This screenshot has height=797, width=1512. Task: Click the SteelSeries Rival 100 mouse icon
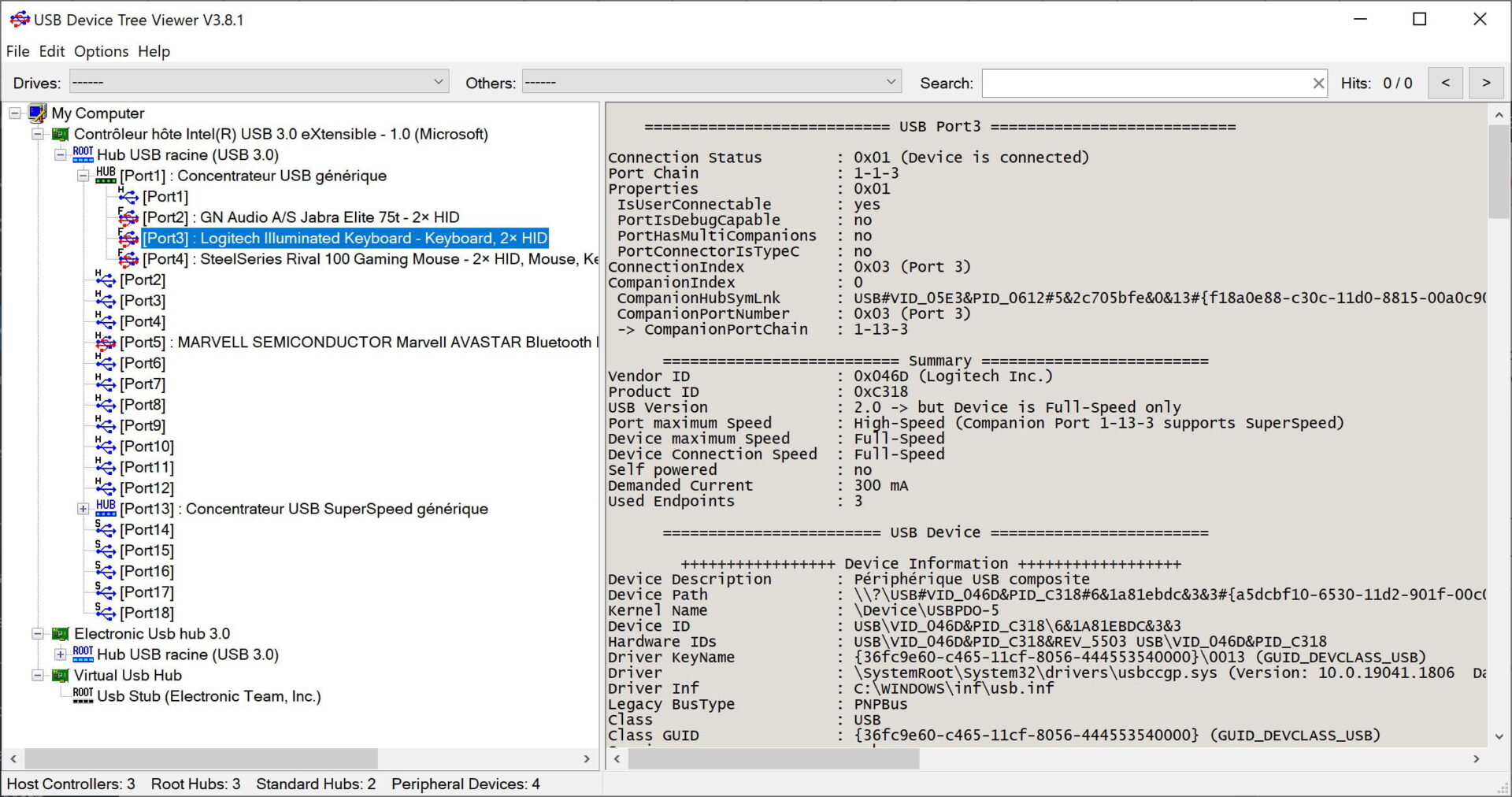point(128,259)
